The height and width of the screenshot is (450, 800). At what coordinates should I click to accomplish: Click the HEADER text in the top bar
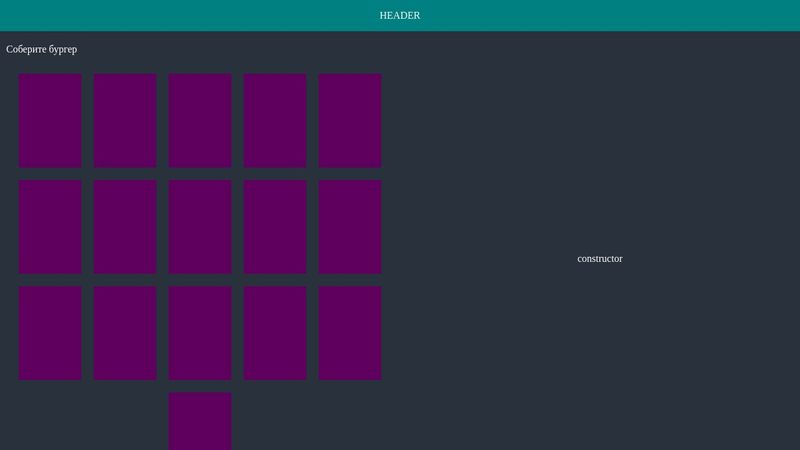pyautogui.click(x=400, y=15)
